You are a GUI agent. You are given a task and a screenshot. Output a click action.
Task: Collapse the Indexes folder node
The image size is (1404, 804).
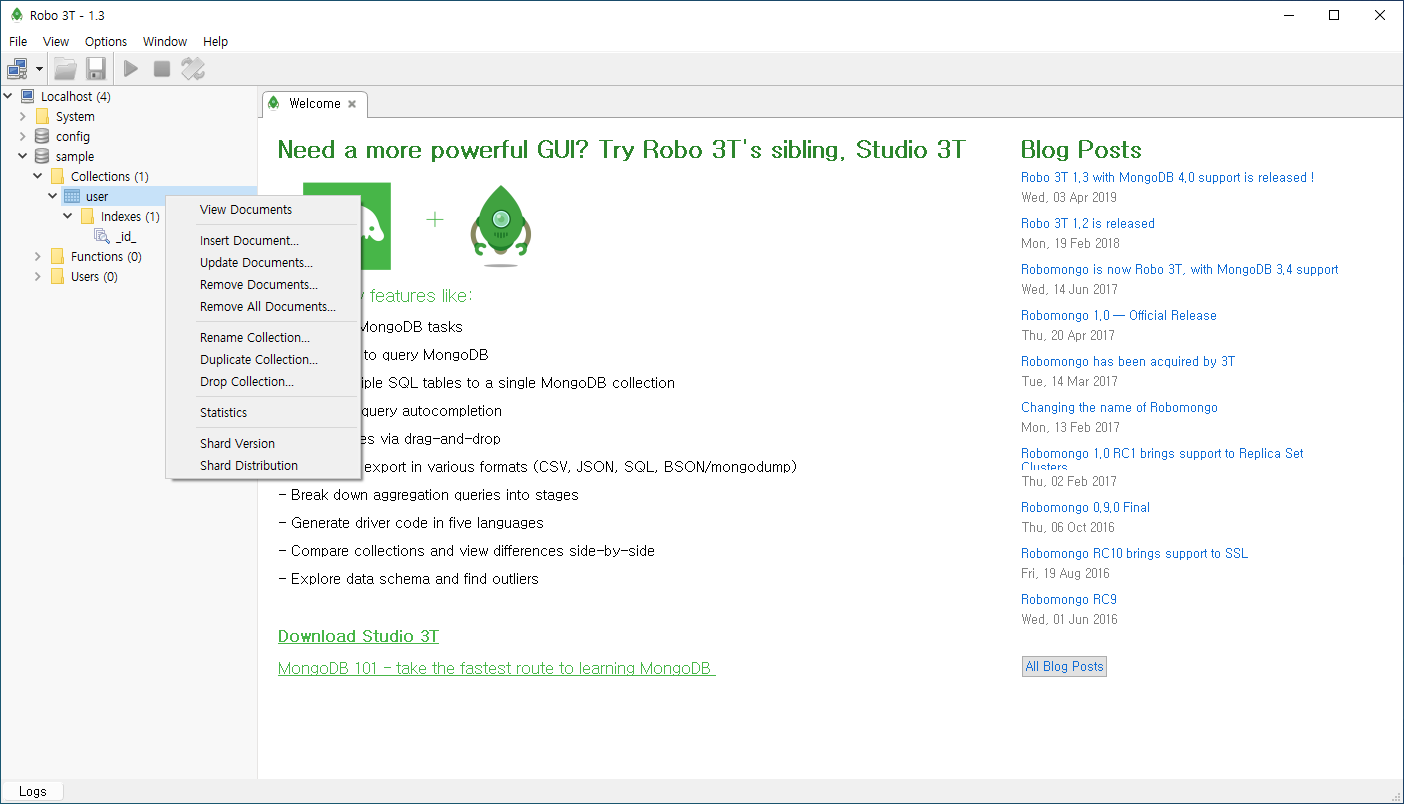68,216
